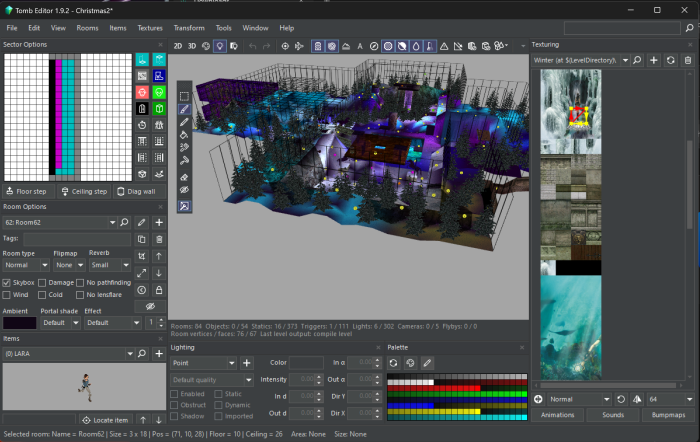Click the light Color swatch field
Viewport: 700px width, 442px height.
(x=306, y=363)
